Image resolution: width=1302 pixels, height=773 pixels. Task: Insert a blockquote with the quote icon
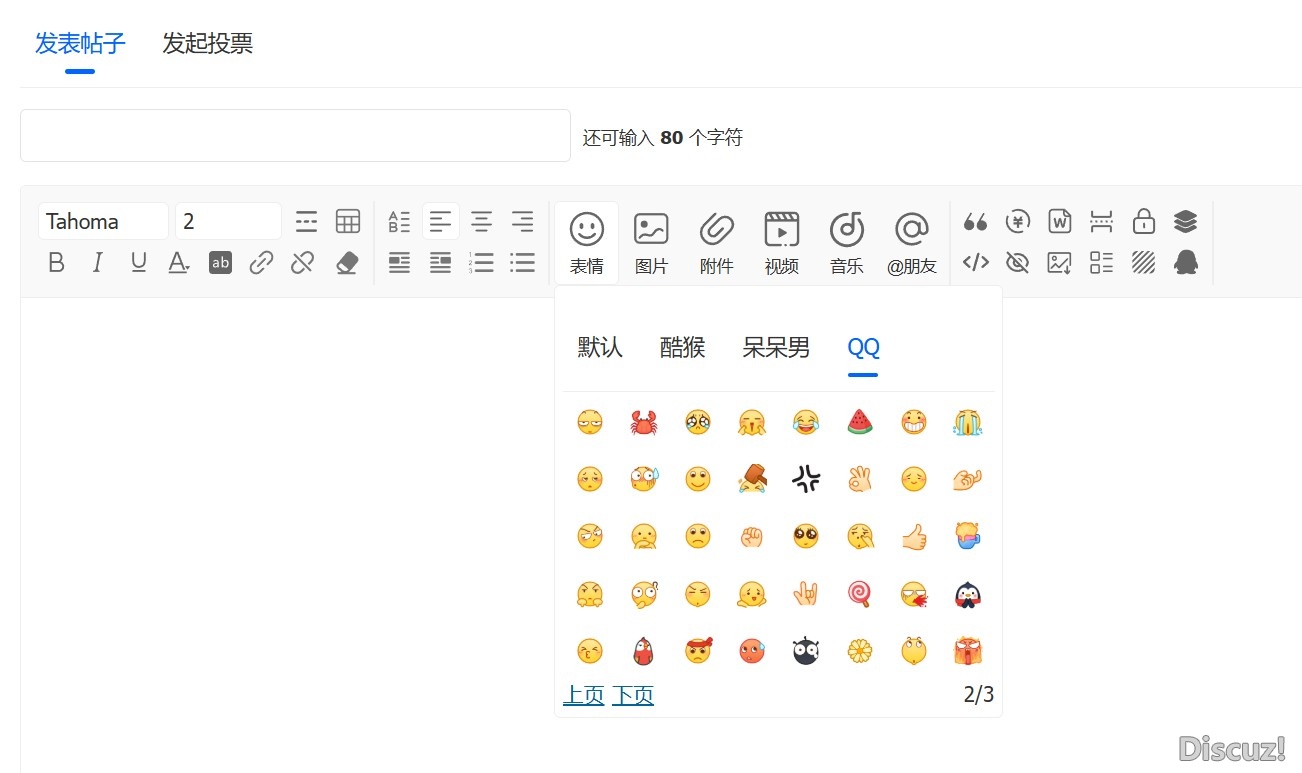pyautogui.click(x=975, y=221)
